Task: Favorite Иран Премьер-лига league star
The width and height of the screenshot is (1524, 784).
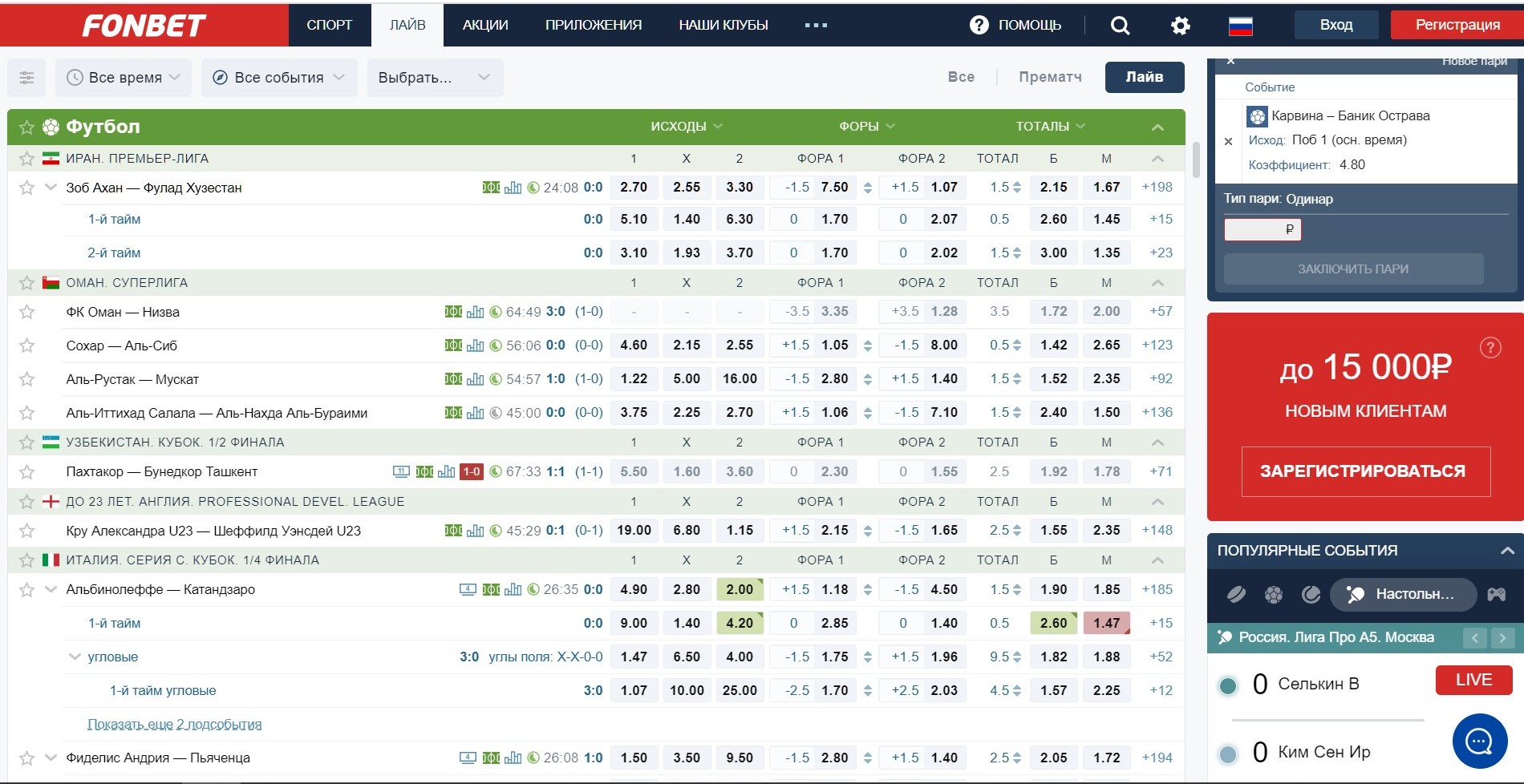Action: pos(26,159)
